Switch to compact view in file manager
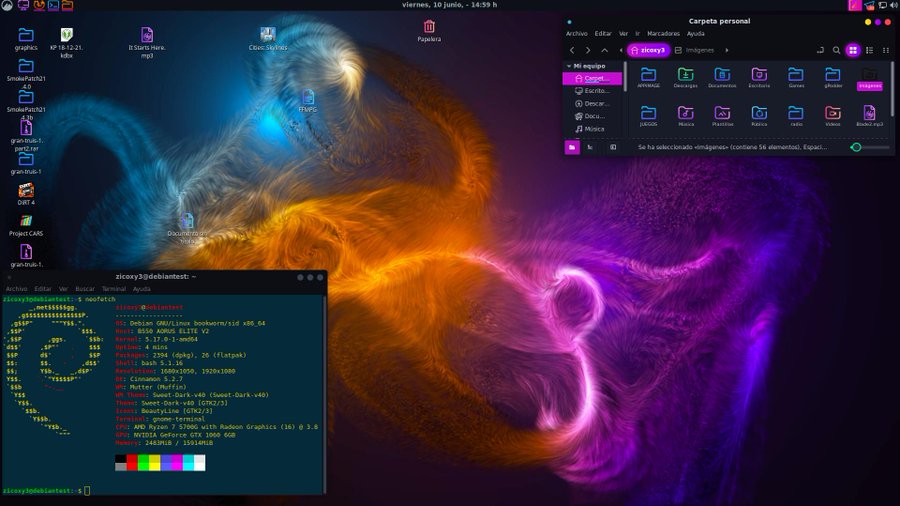The height and width of the screenshot is (506, 900). point(886,50)
